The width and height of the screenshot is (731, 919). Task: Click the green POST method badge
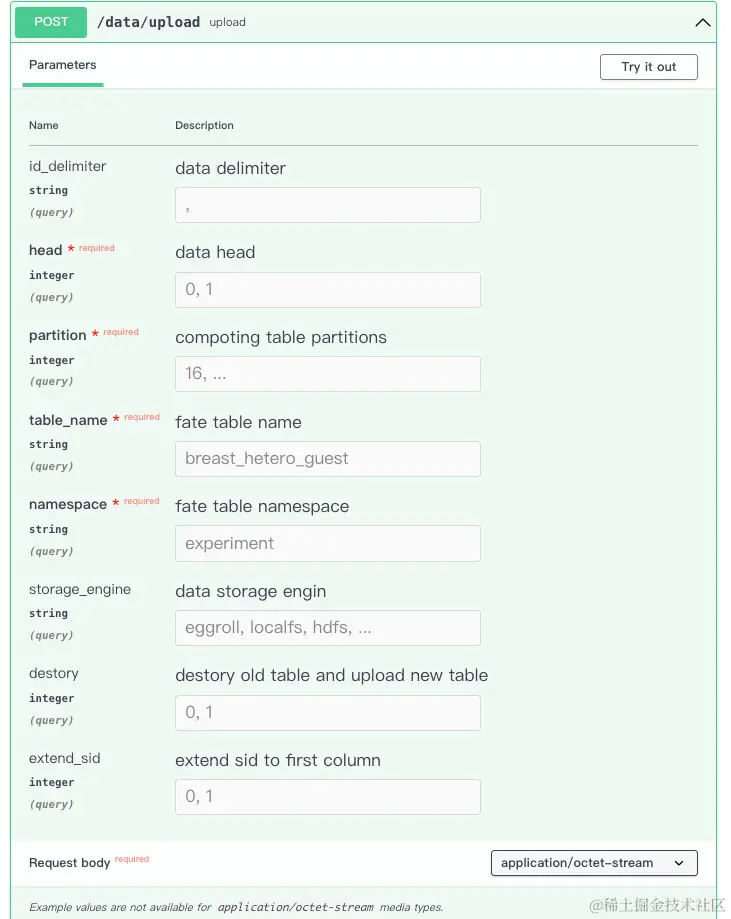tap(51, 22)
